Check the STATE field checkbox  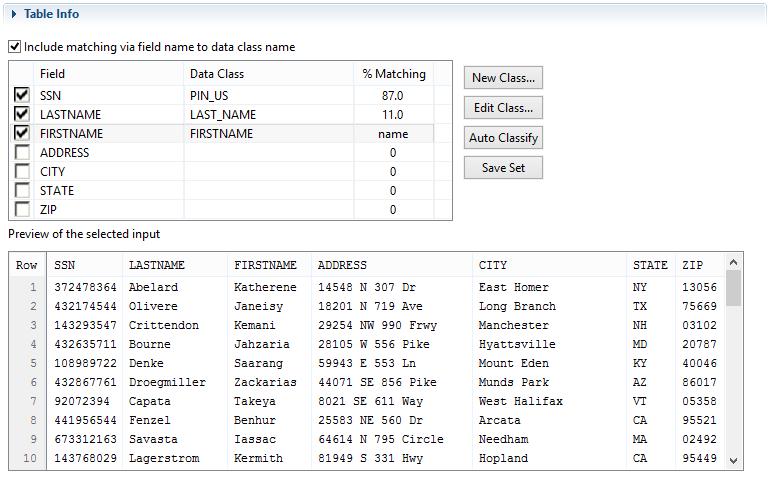click(x=22, y=190)
